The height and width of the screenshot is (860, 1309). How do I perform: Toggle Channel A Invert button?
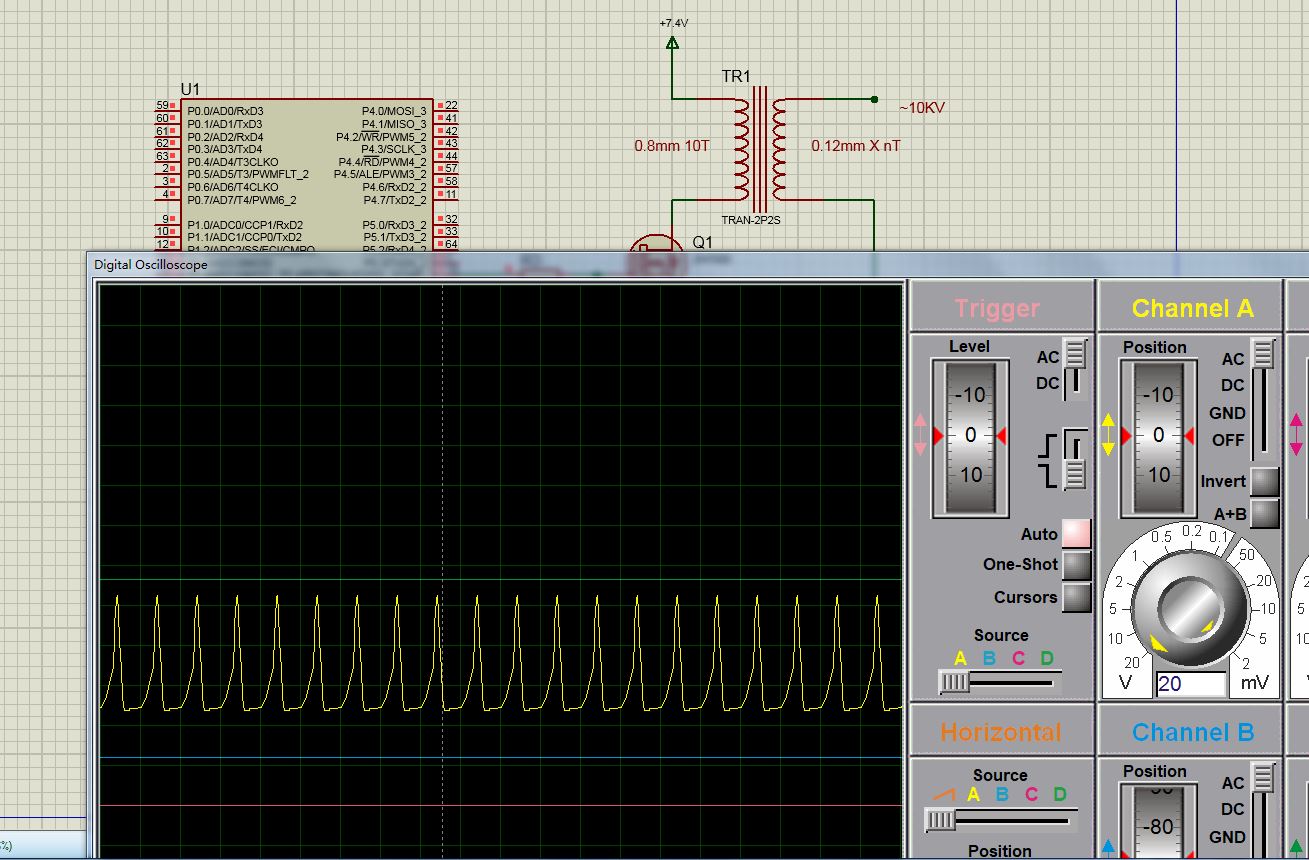(1265, 481)
